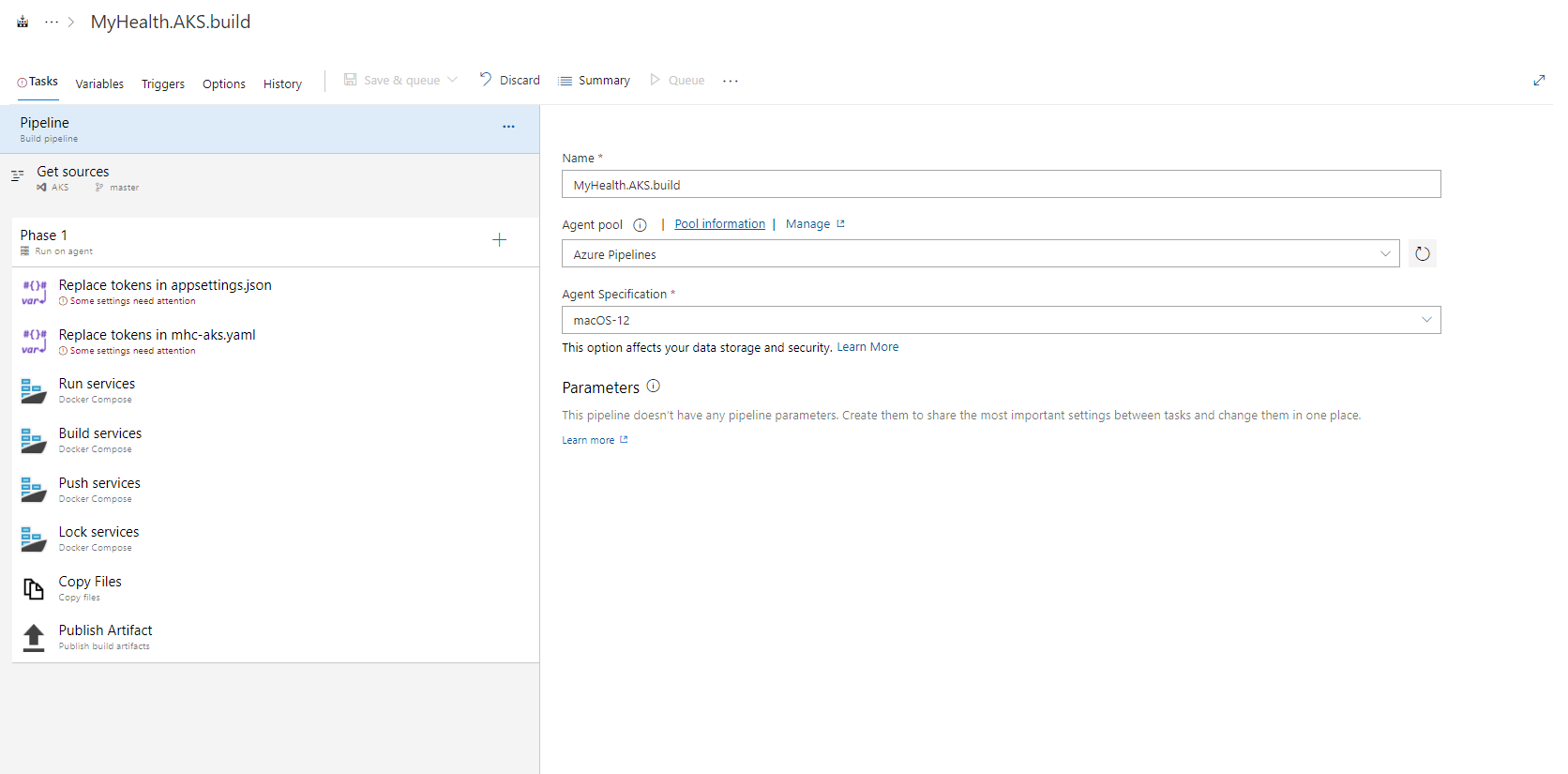Image resolution: width=1568 pixels, height=774 pixels.
Task: Click the MyHealth.AKS.build breadcrumb title
Action: tap(170, 22)
